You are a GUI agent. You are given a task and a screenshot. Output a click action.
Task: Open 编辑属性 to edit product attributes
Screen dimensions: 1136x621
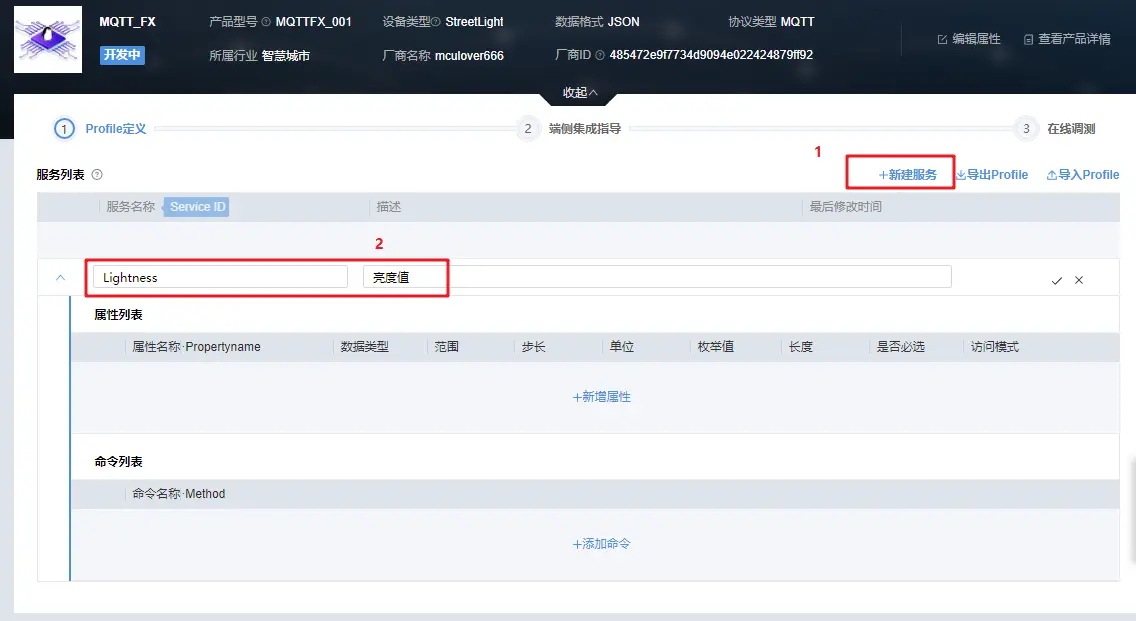click(x=969, y=39)
